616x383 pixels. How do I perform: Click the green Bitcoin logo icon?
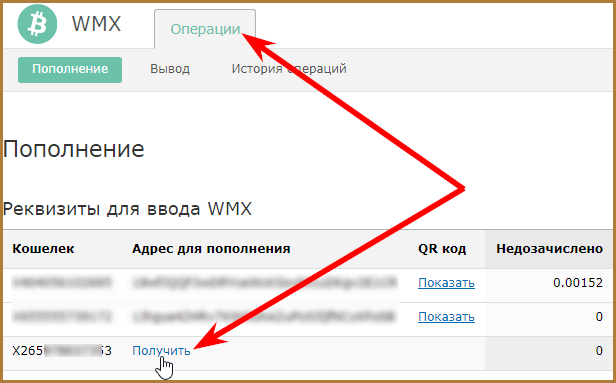tap(37, 24)
